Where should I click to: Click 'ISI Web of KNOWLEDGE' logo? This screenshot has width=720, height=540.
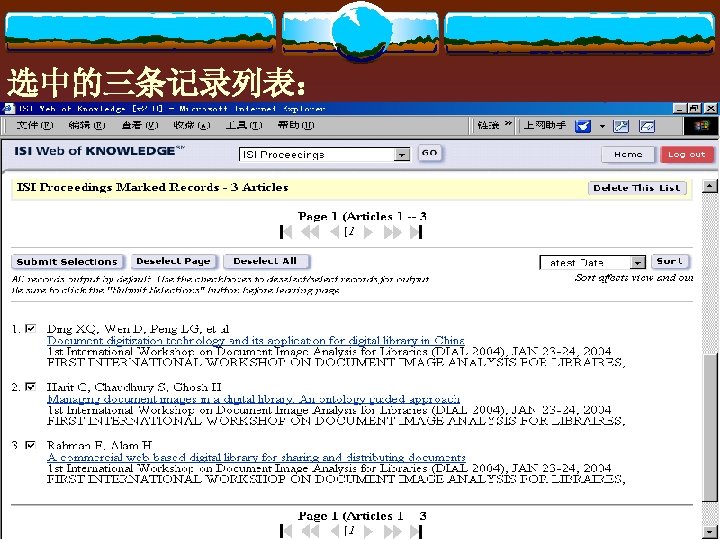[x=99, y=151]
